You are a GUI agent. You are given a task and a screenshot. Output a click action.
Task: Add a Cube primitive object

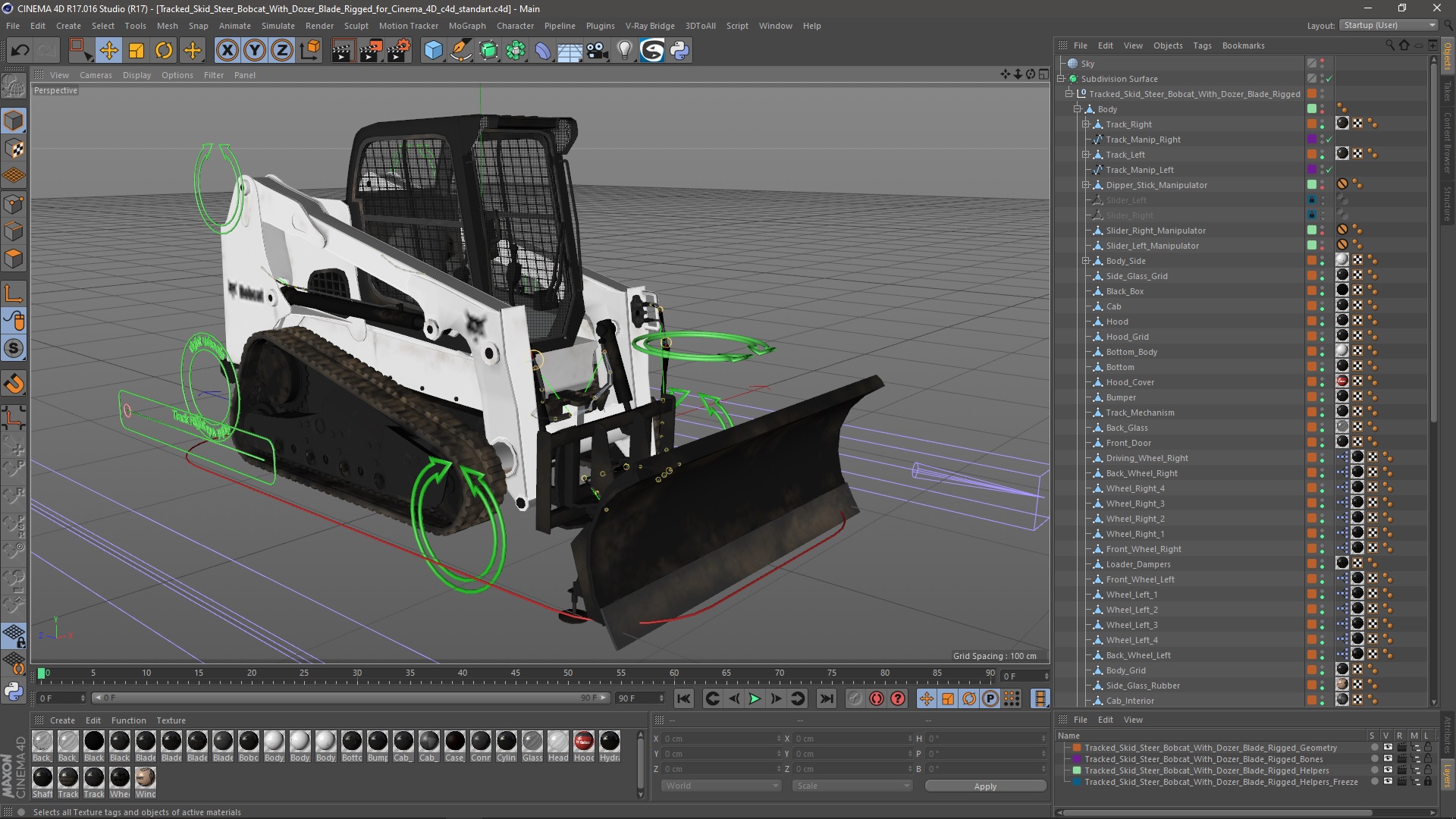click(433, 51)
